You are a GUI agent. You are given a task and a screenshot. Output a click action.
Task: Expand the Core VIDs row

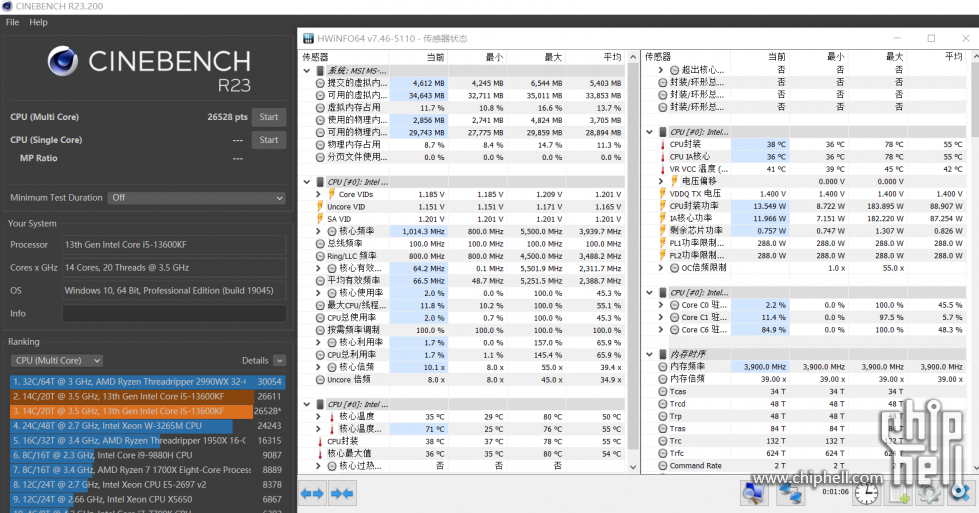[x=318, y=194]
